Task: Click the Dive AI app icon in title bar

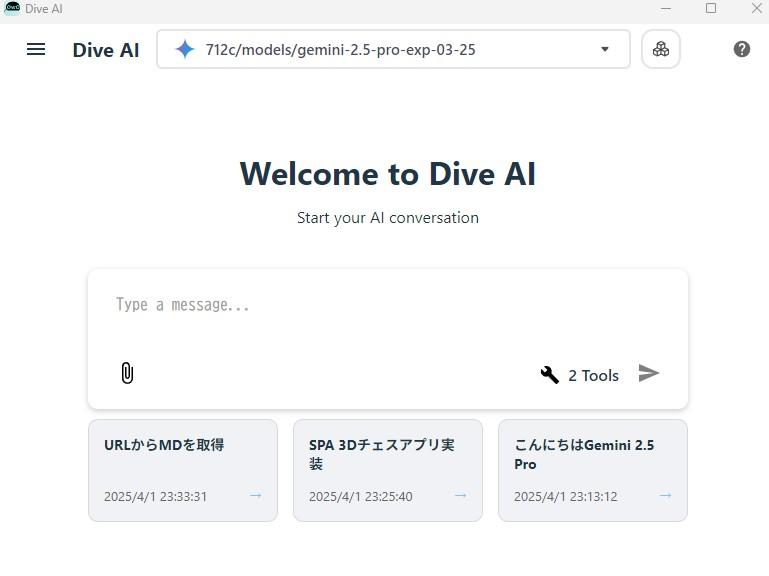Action: point(12,8)
